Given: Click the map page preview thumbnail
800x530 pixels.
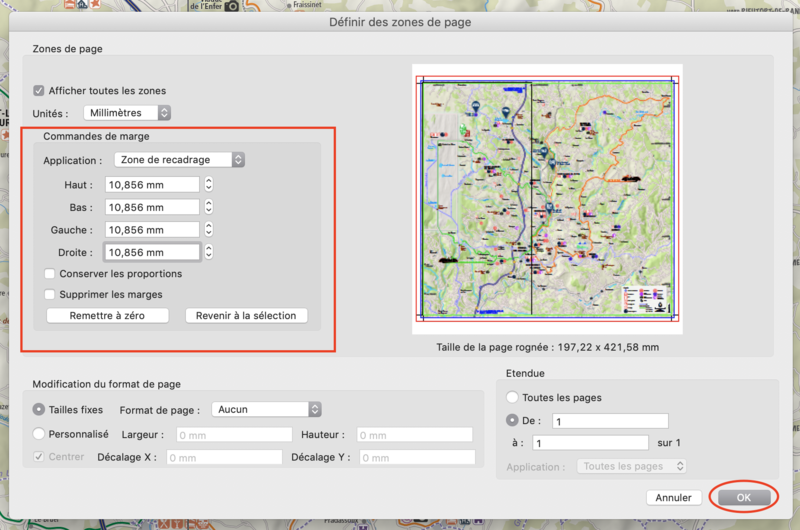Looking at the screenshot, I should coord(546,200).
